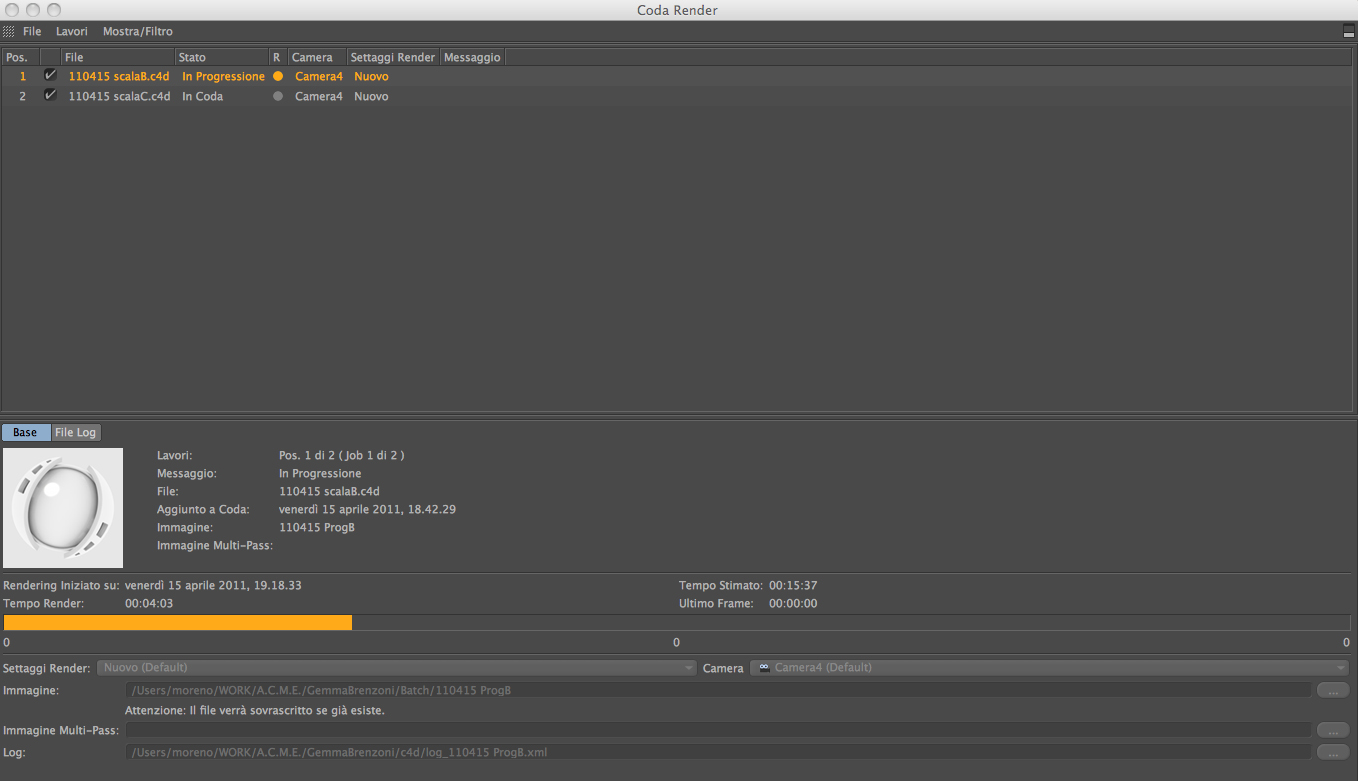Image resolution: width=1358 pixels, height=781 pixels.
Task: Open the File menu
Action: (x=32, y=31)
